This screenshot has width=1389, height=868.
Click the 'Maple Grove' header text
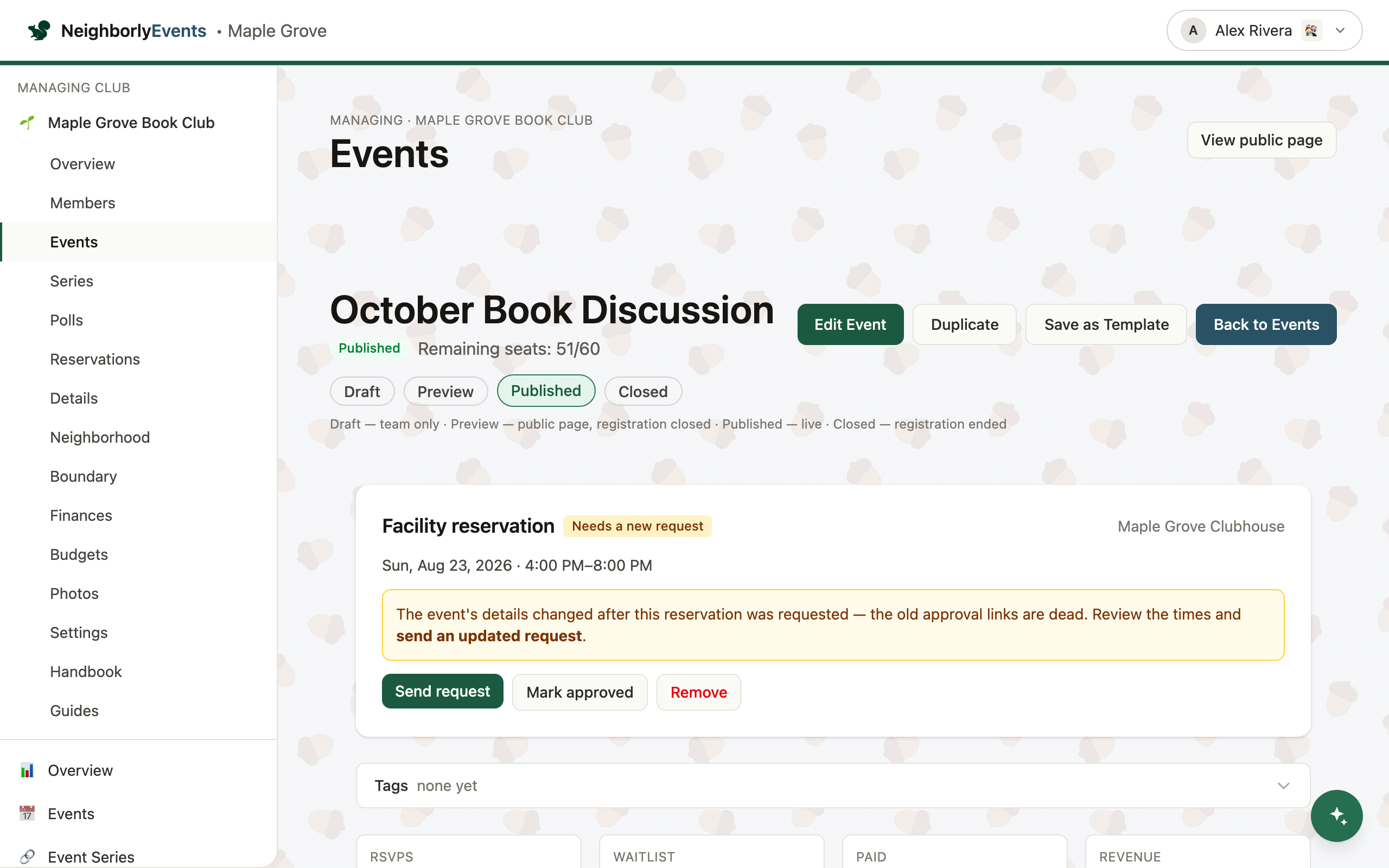tap(277, 30)
